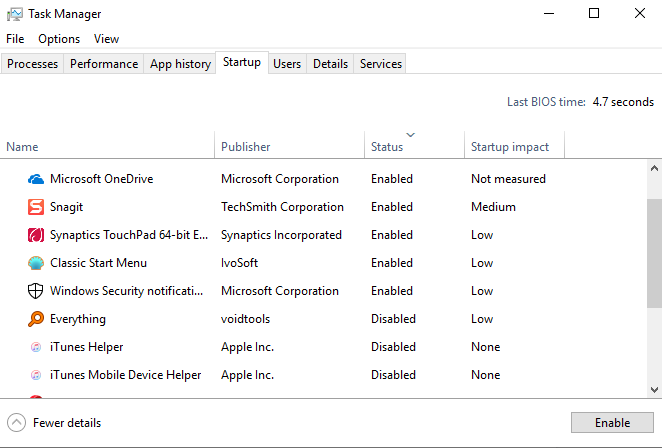662x448 pixels.
Task: Switch to the Processes tab
Action: pos(33,64)
